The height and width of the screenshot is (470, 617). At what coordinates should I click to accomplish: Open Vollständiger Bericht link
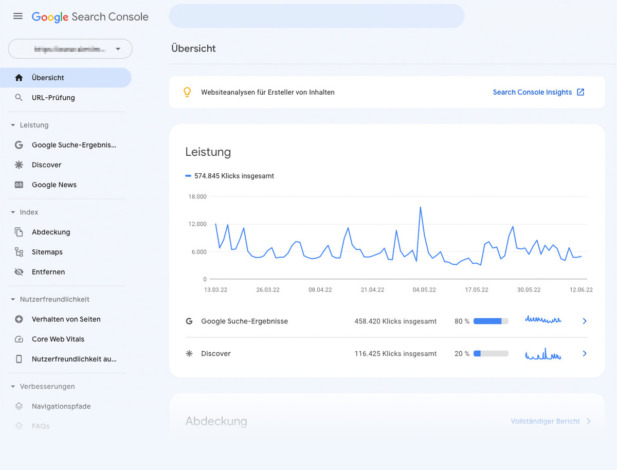545,421
